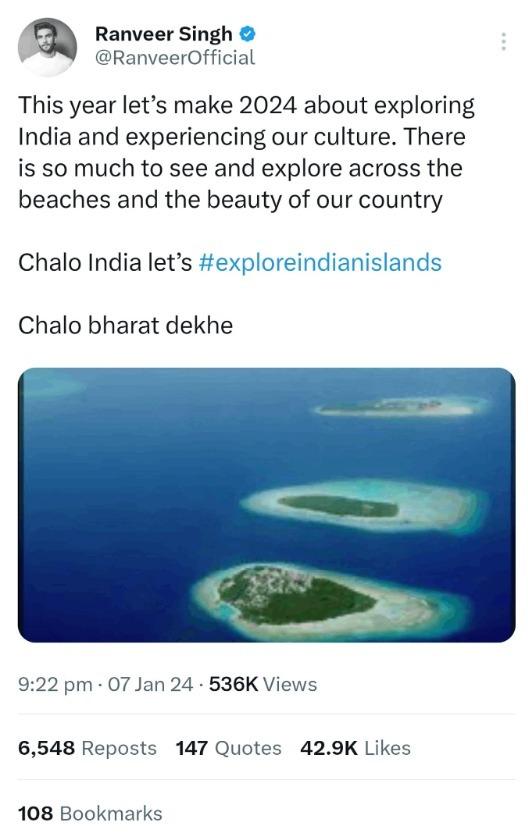Visit the @RanveerOfficial handle link

pyautogui.click(x=175, y=57)
